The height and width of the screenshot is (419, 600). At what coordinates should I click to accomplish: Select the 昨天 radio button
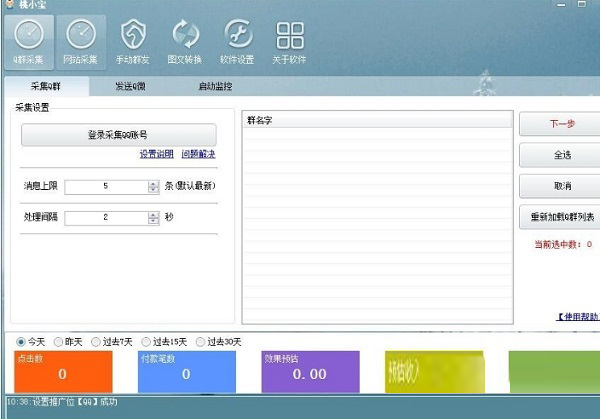coord(59,341)
